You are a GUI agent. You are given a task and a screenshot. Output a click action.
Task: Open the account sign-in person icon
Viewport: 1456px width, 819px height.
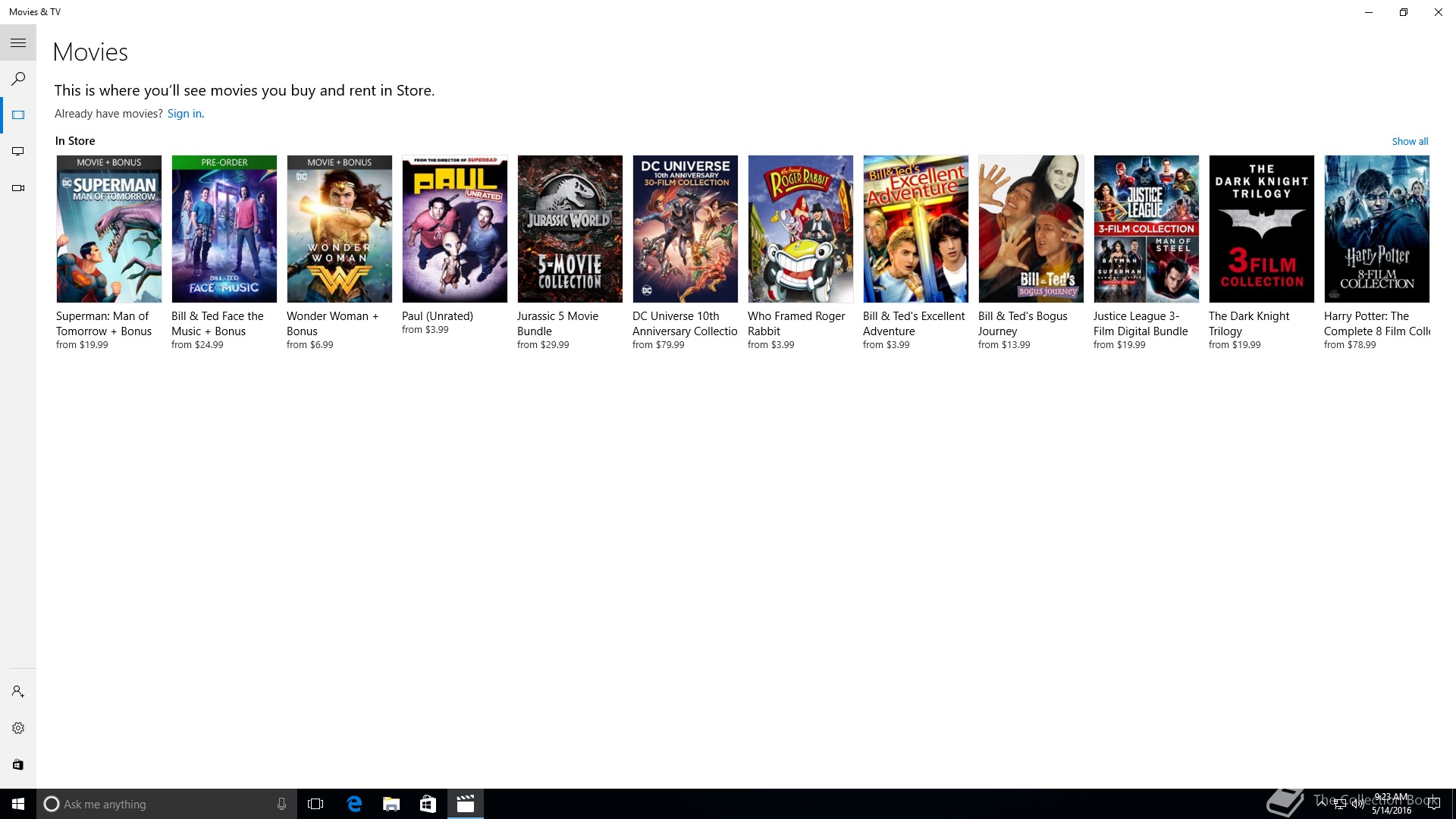click(x=18, y=692)
